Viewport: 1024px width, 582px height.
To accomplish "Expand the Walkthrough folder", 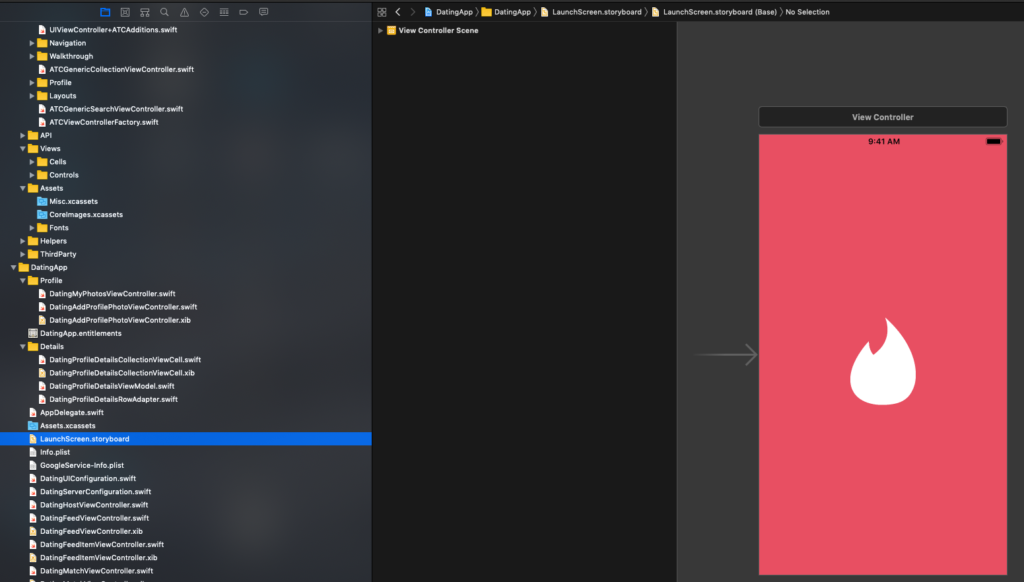I will (x=32, y=57).
